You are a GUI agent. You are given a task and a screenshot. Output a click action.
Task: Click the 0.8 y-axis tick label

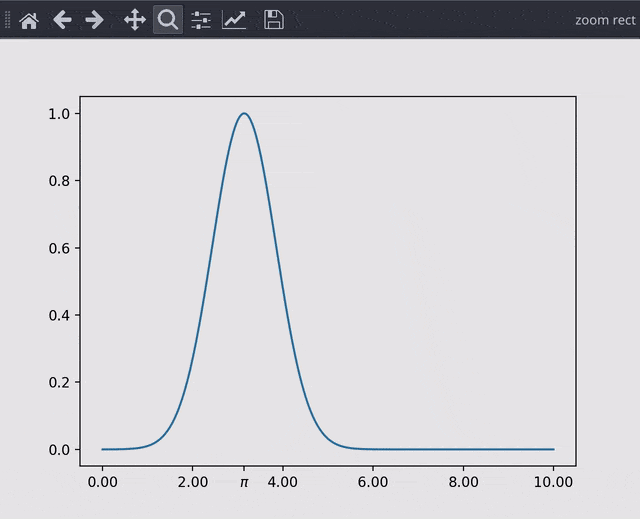click(x=59, y=181)
